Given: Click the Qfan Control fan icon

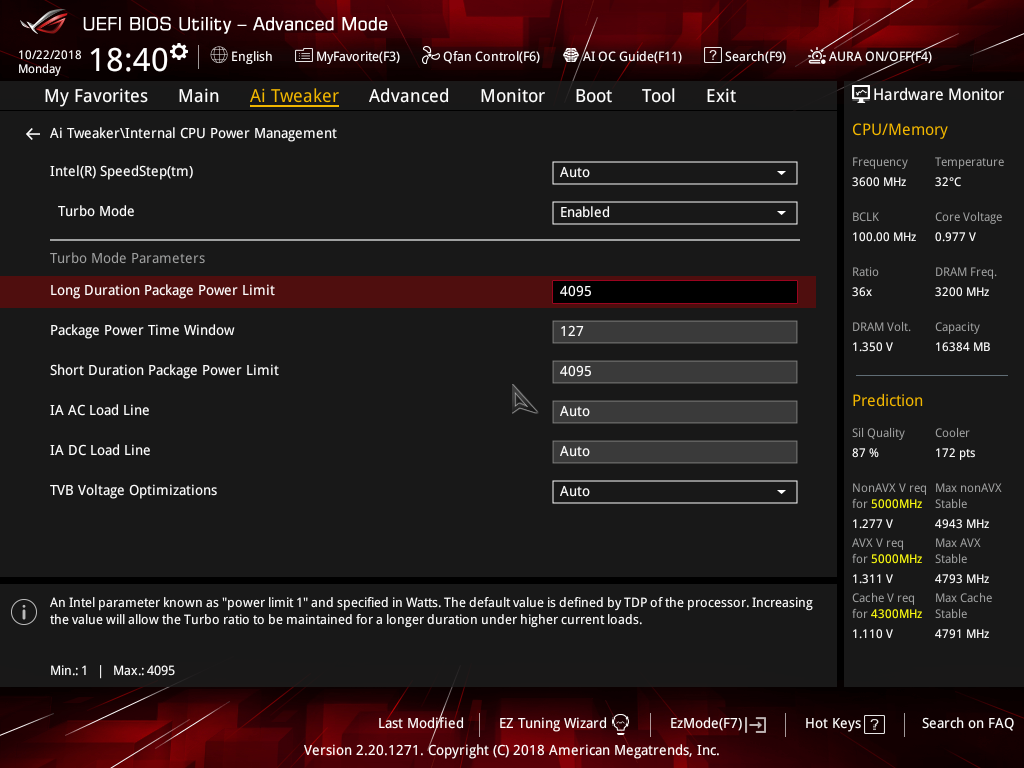Looking at the screenshot, I should [430, 56].
